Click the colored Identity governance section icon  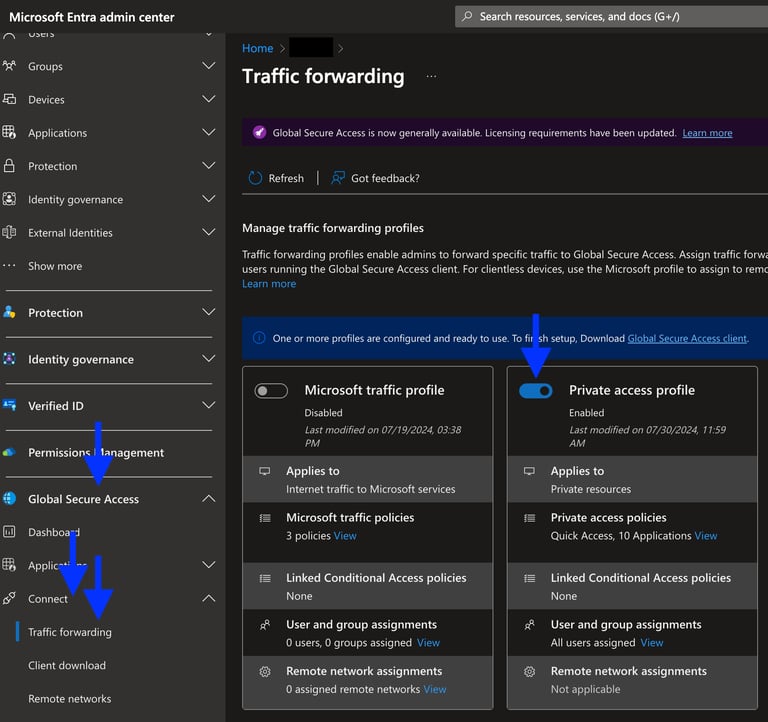point(9,359)
